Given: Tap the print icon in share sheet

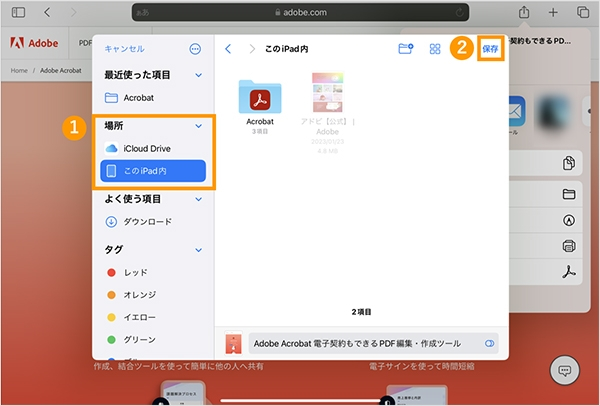Looking at the screenshot, I should [569, 246].
